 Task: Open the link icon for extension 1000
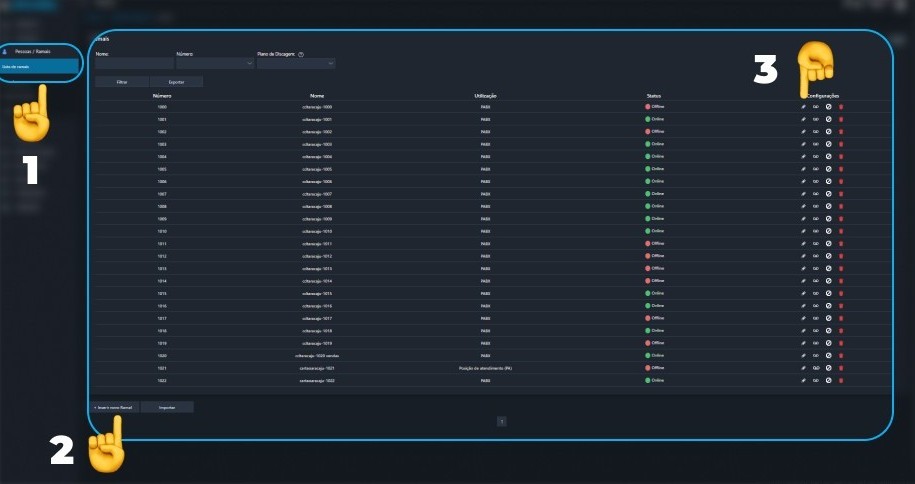(816, 107)
